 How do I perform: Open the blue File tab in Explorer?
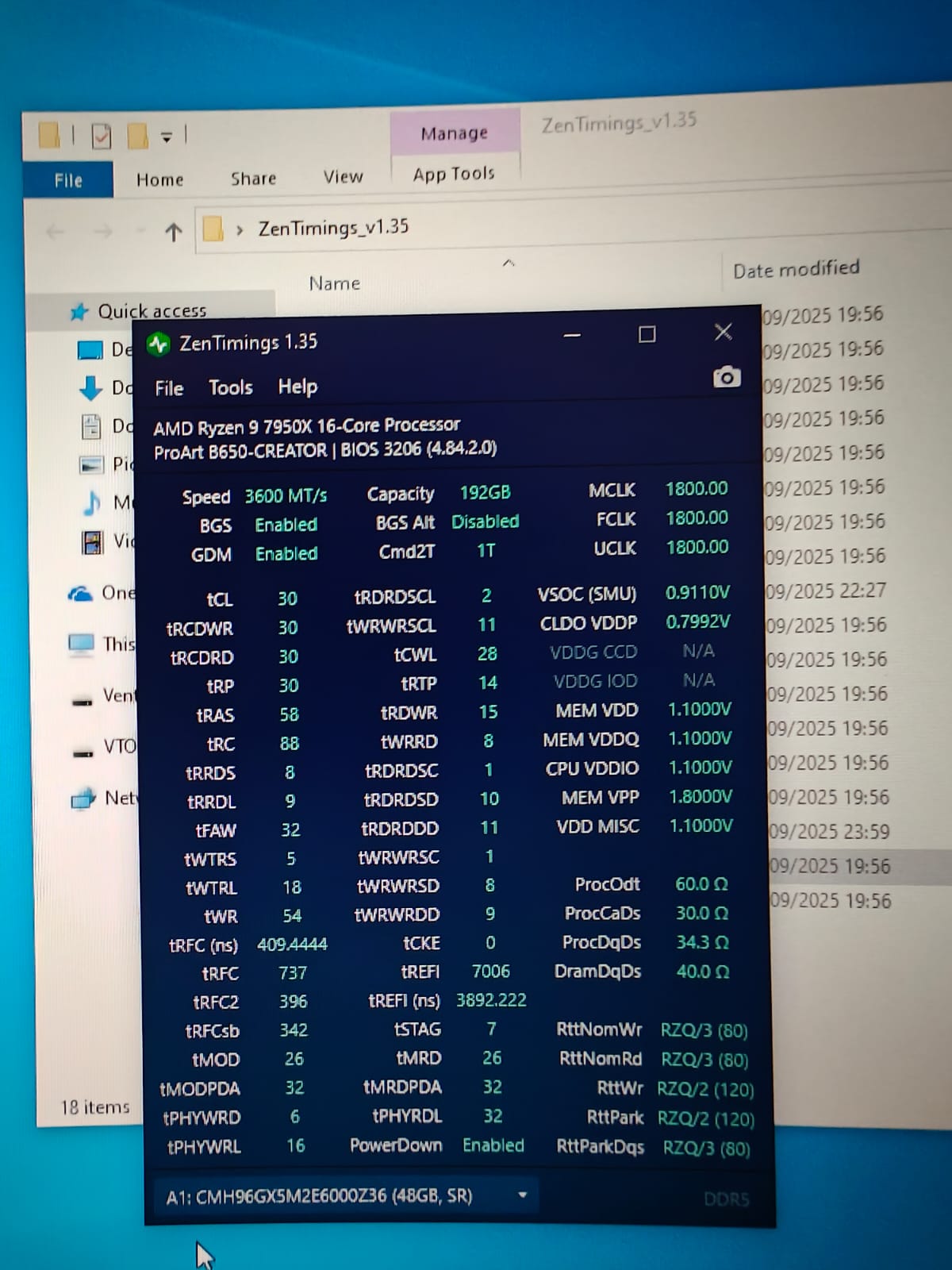click(68, 180)
